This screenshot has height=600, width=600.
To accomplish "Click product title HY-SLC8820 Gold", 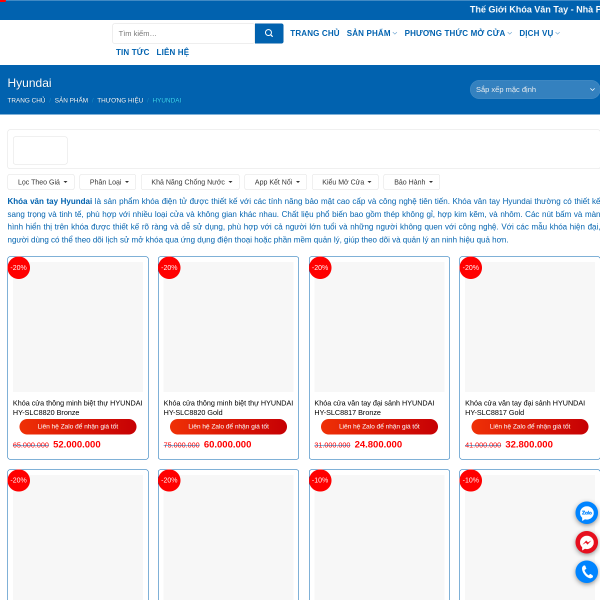I will [228, 408].
